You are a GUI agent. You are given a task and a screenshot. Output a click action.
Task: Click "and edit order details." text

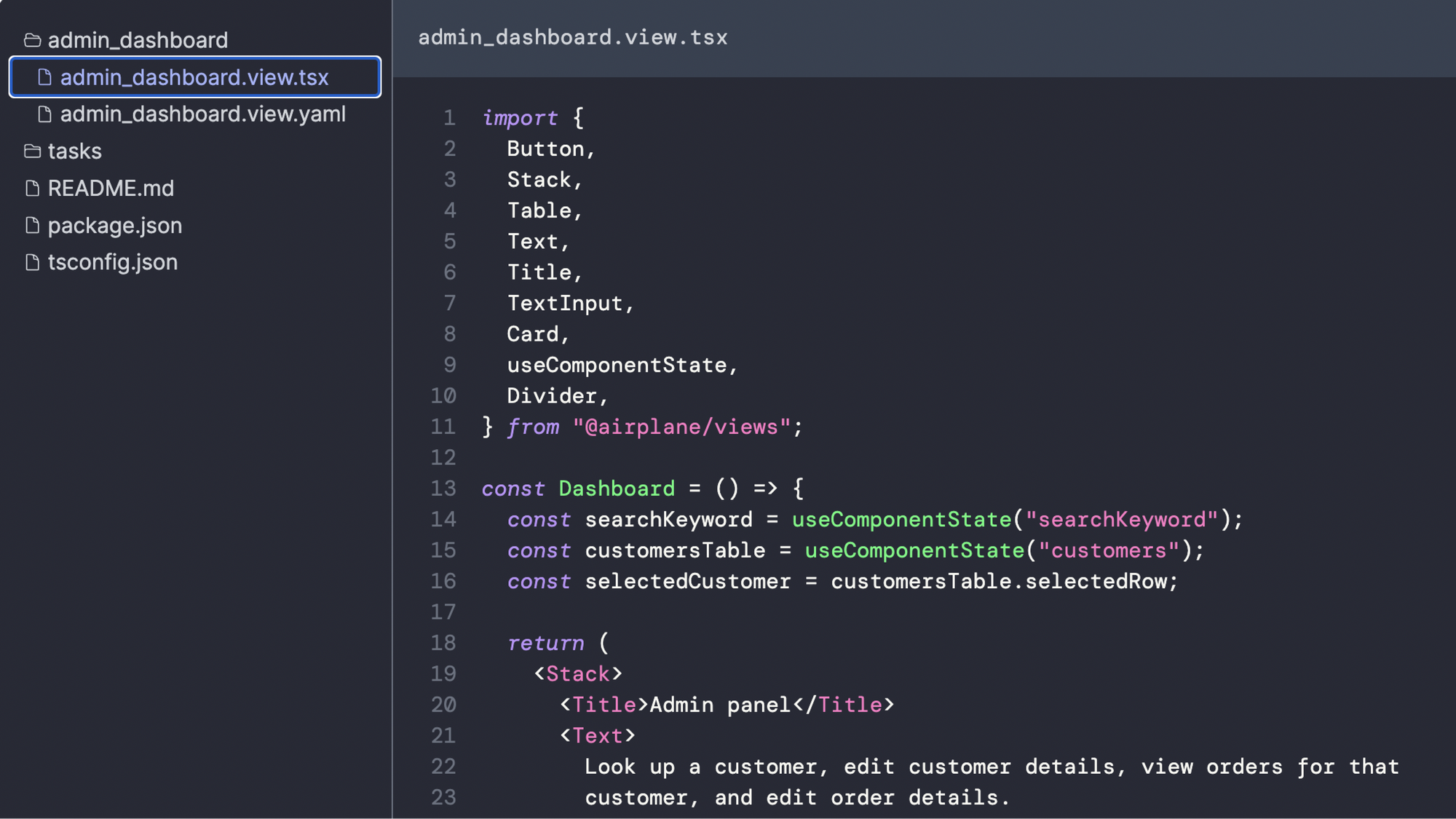pos(862,797)
